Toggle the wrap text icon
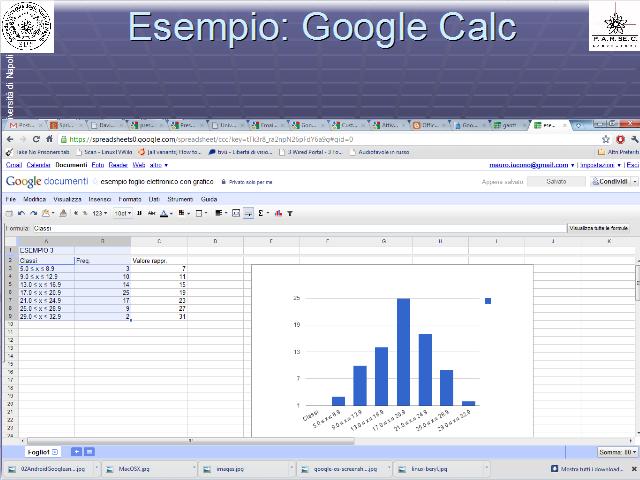640x480 pixels. click(248, 213)
